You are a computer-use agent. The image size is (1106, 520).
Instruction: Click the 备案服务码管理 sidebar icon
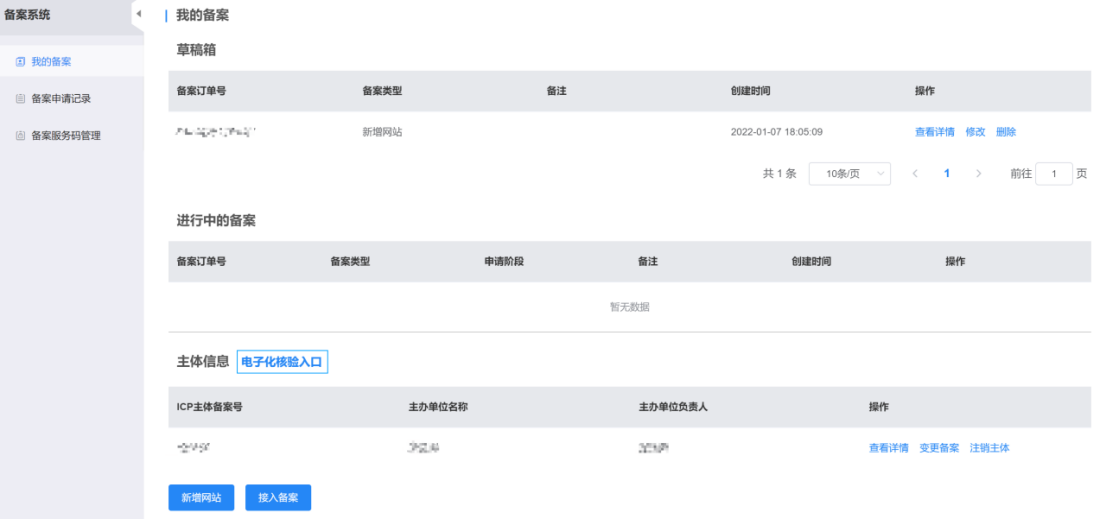(20, 136)
